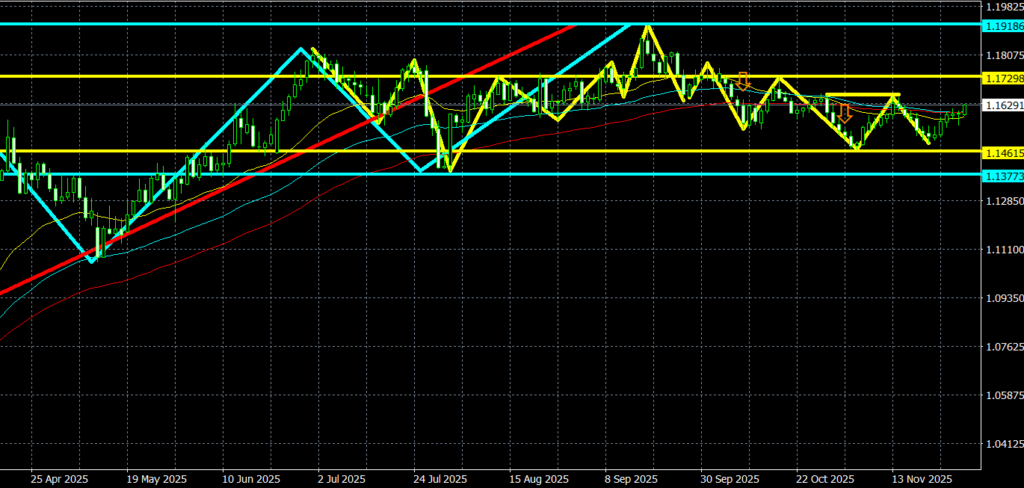Click the 8 Sep 2025 date label
Screen dimensions: 1024x488
coord(630,478)
